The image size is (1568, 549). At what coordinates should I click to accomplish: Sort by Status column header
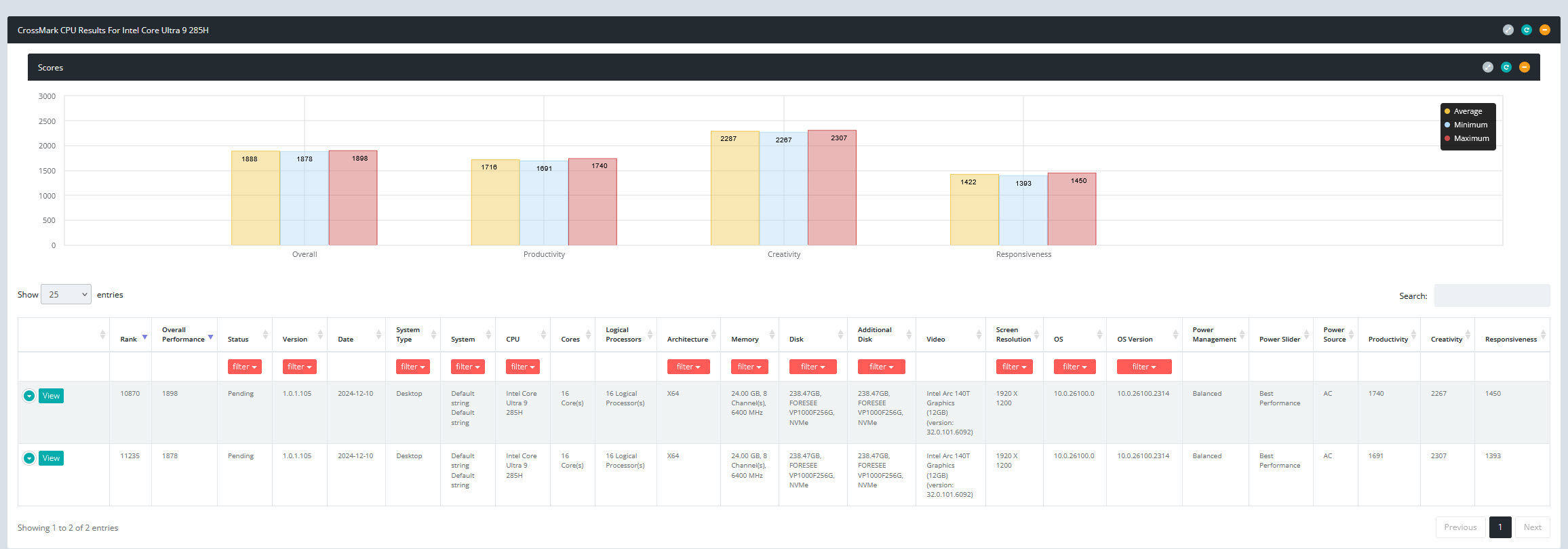tap(245, 335)
